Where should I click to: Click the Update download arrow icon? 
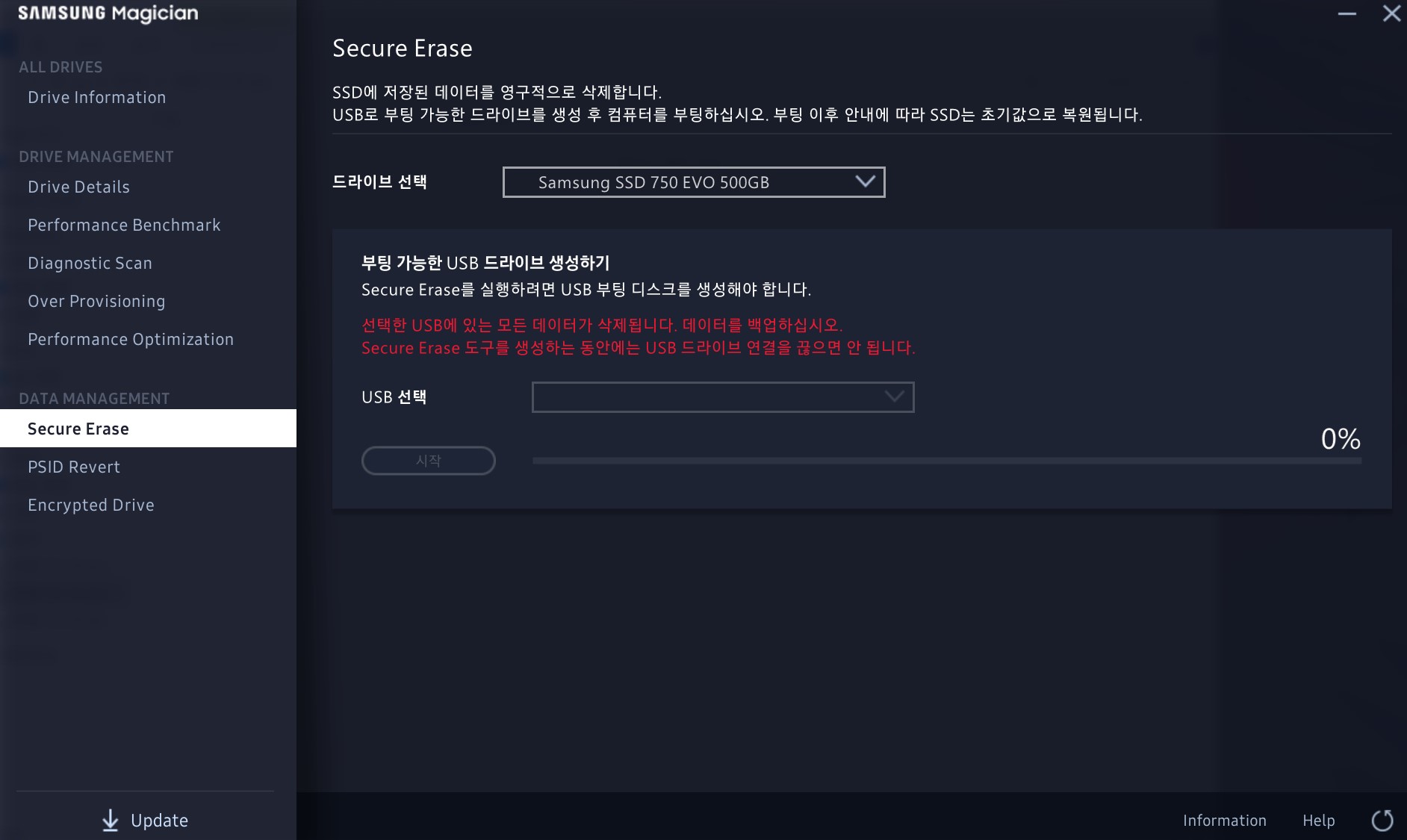[x=110, y=820]
